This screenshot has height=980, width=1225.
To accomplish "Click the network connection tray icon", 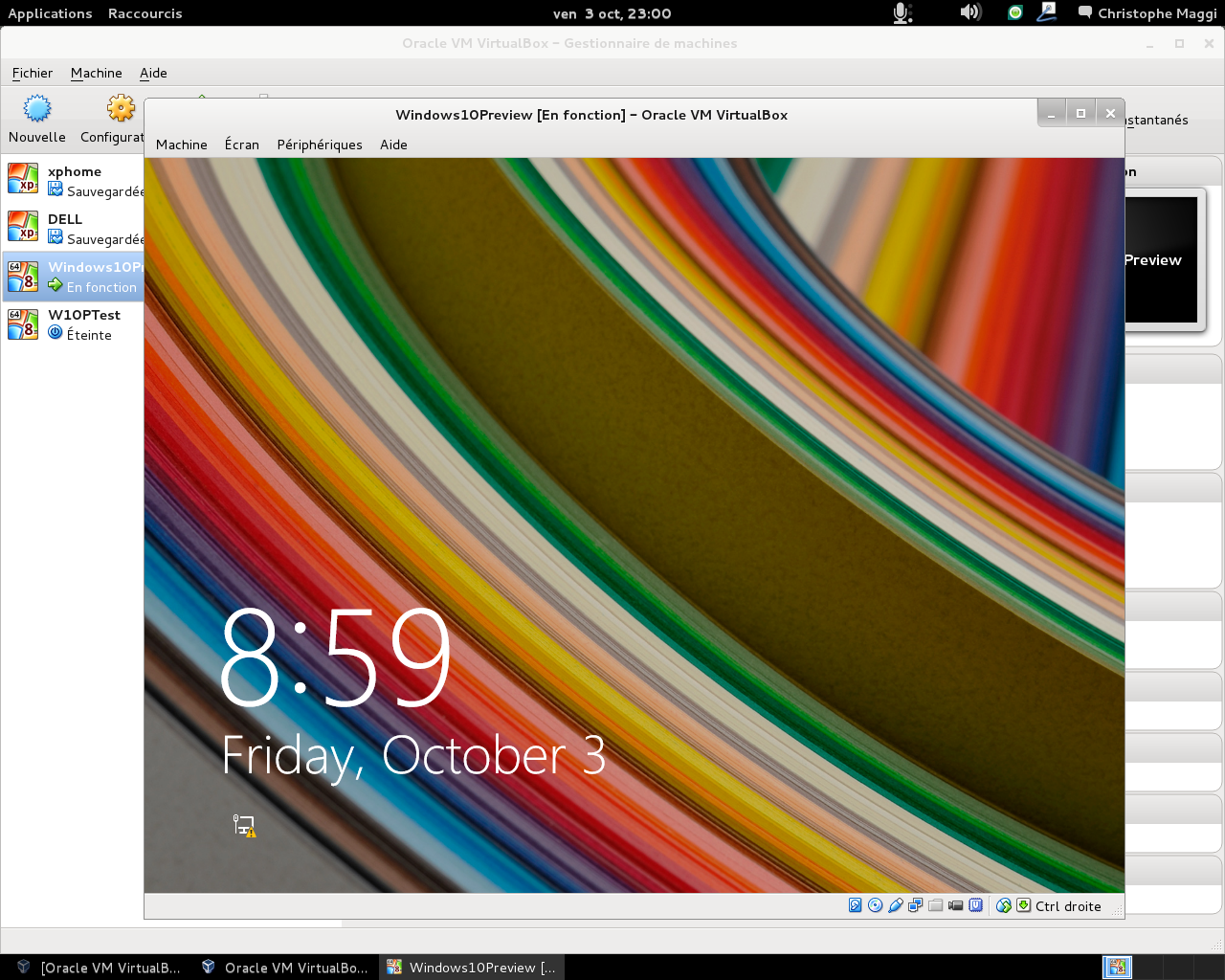I will pyautogui.click(x=1047, y=12).
